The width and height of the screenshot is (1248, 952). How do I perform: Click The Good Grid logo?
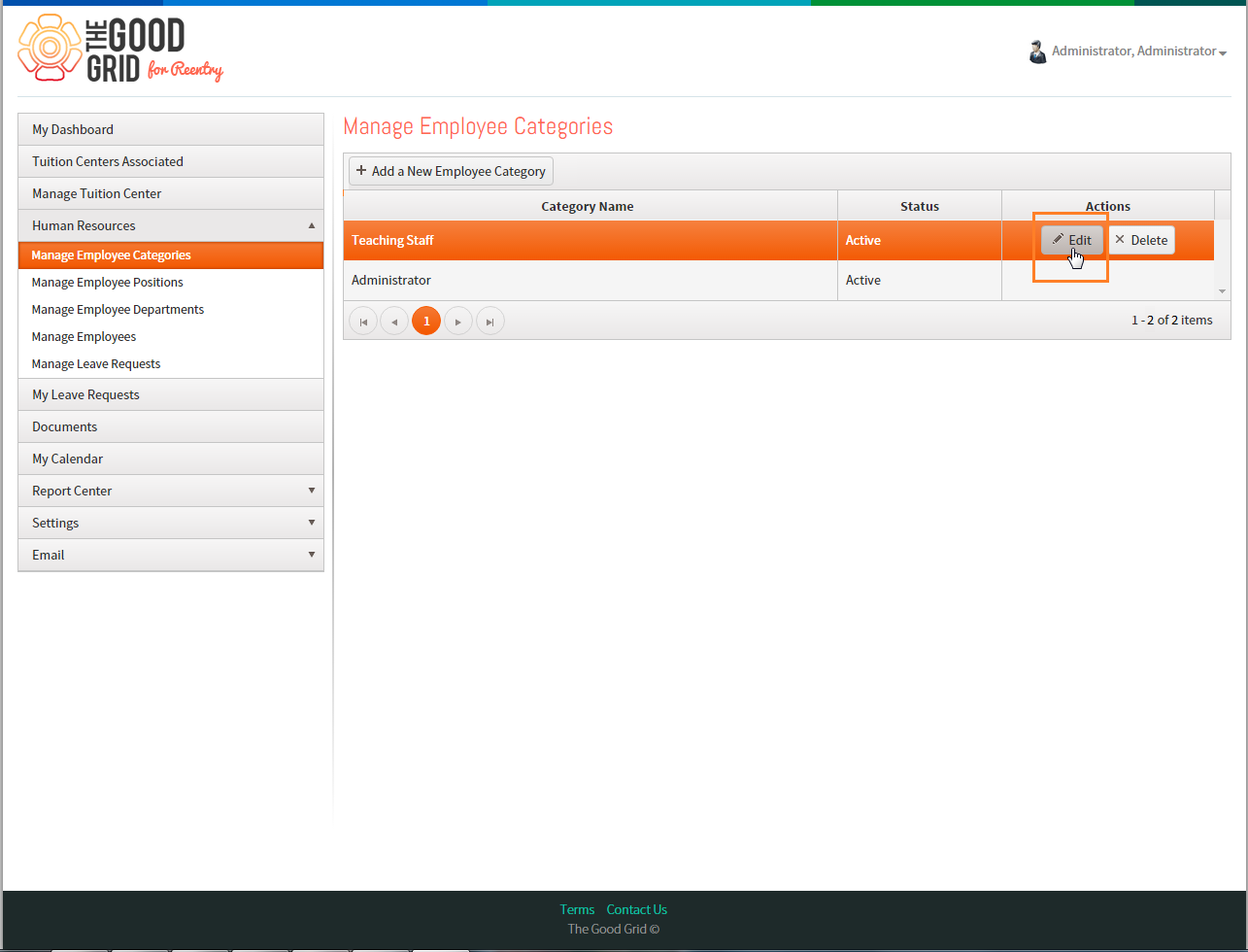pyautogui.click(x=120, y=49)
